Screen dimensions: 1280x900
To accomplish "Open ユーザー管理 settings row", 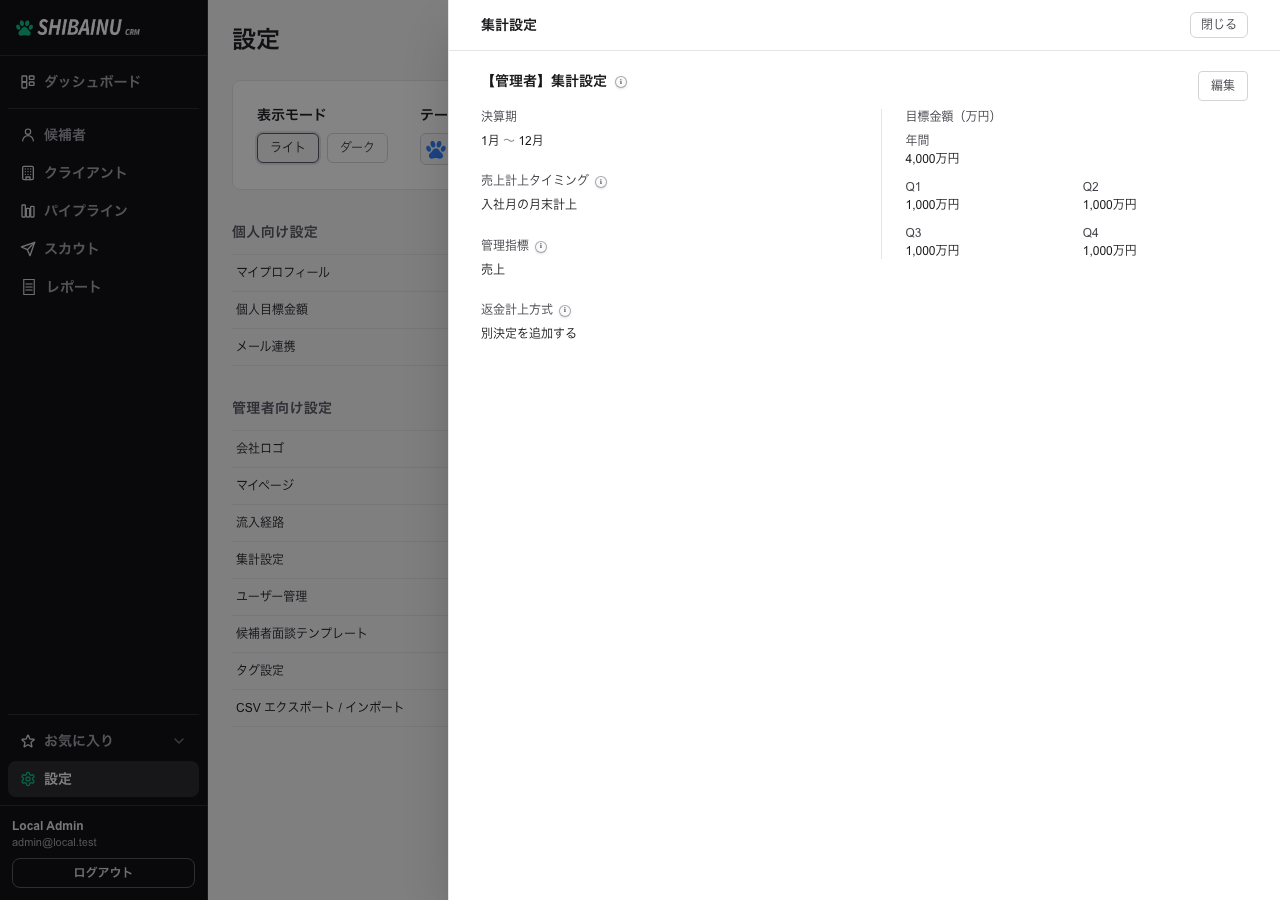I will coord(340,597).
